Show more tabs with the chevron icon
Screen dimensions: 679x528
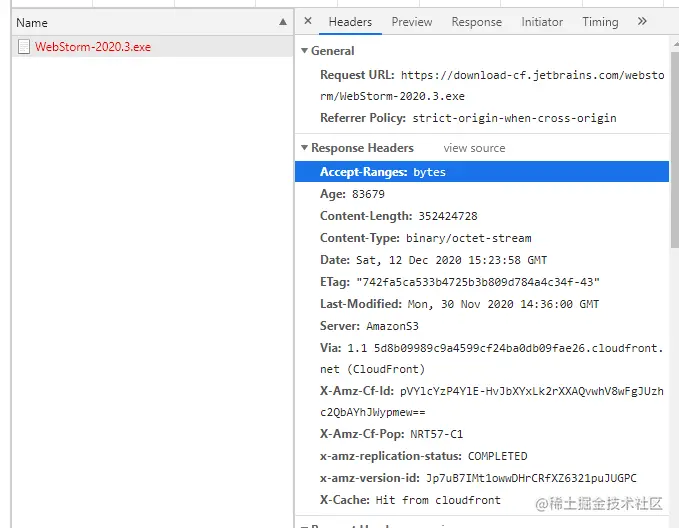[x=642, y=21]
